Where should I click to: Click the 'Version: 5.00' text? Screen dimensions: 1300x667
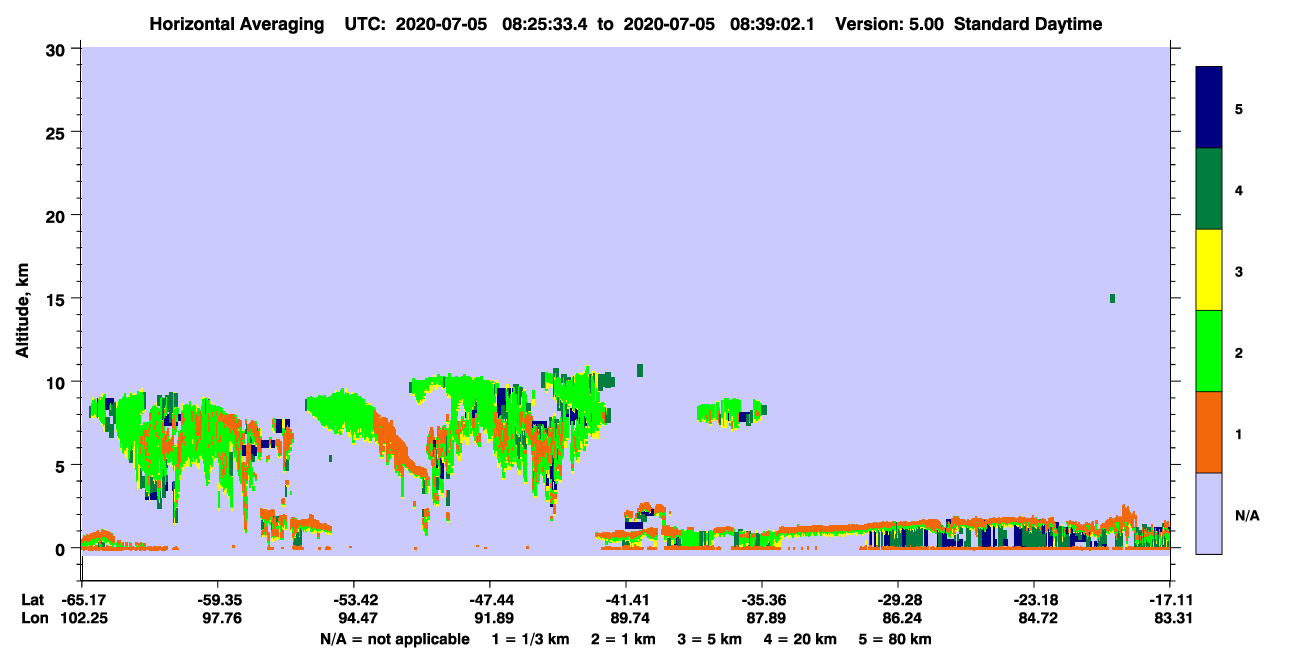(x=889, y=24)
